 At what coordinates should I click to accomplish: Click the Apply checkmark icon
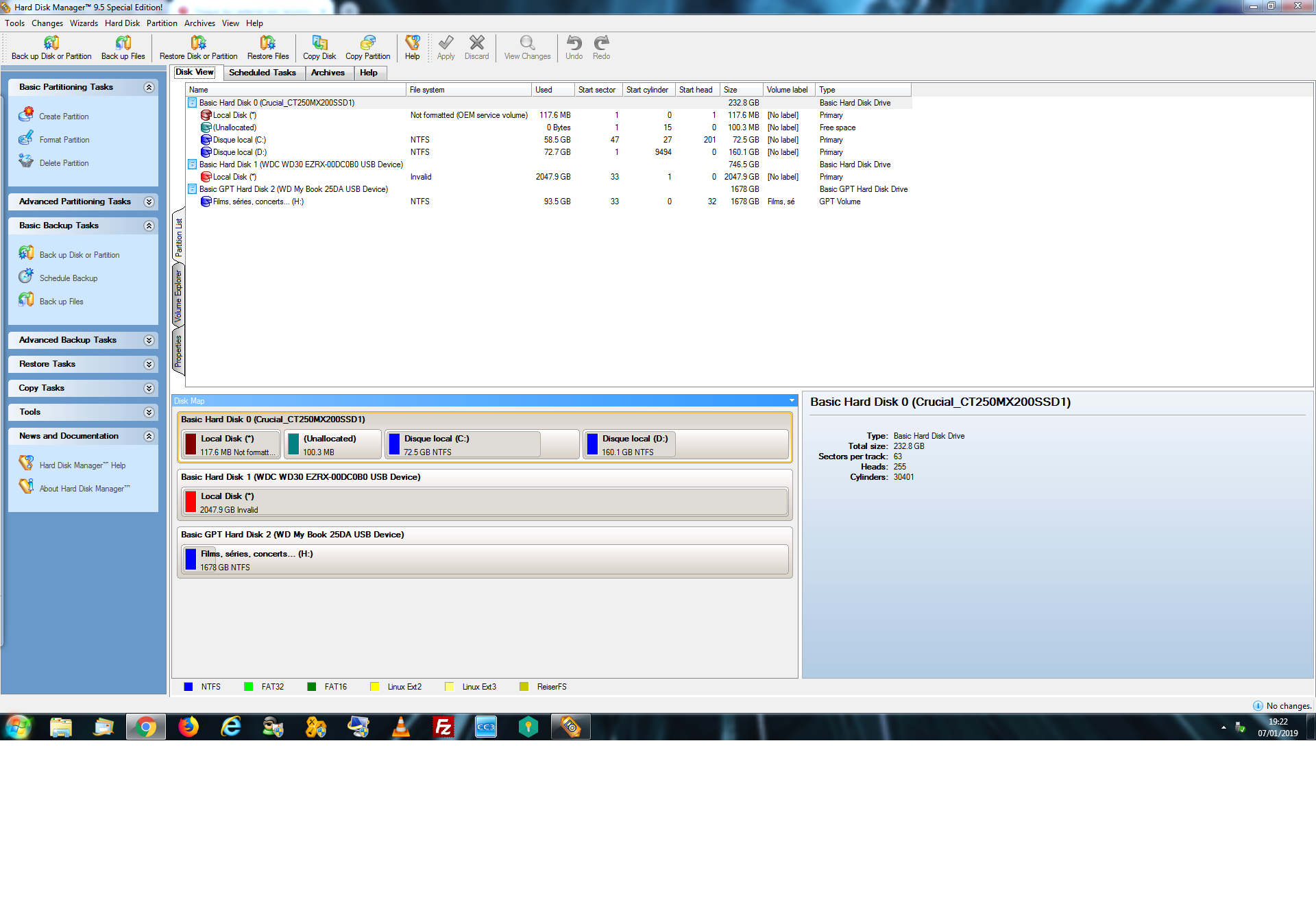click(x=446, y=43)
